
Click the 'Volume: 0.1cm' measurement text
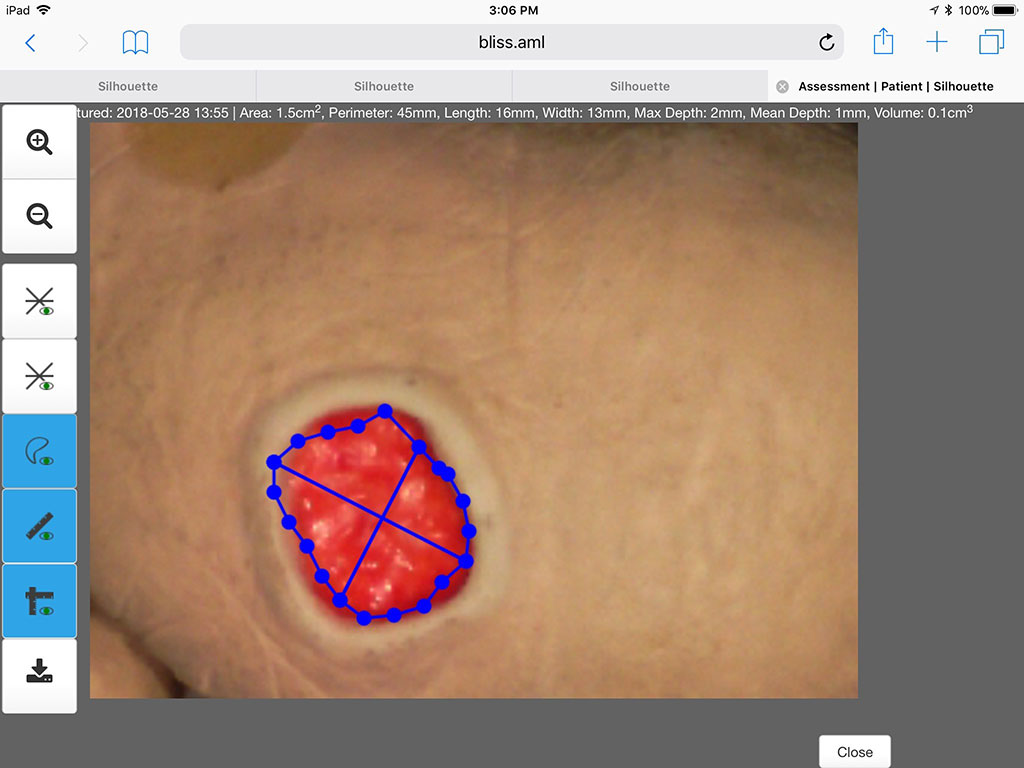tap(923, 112)
